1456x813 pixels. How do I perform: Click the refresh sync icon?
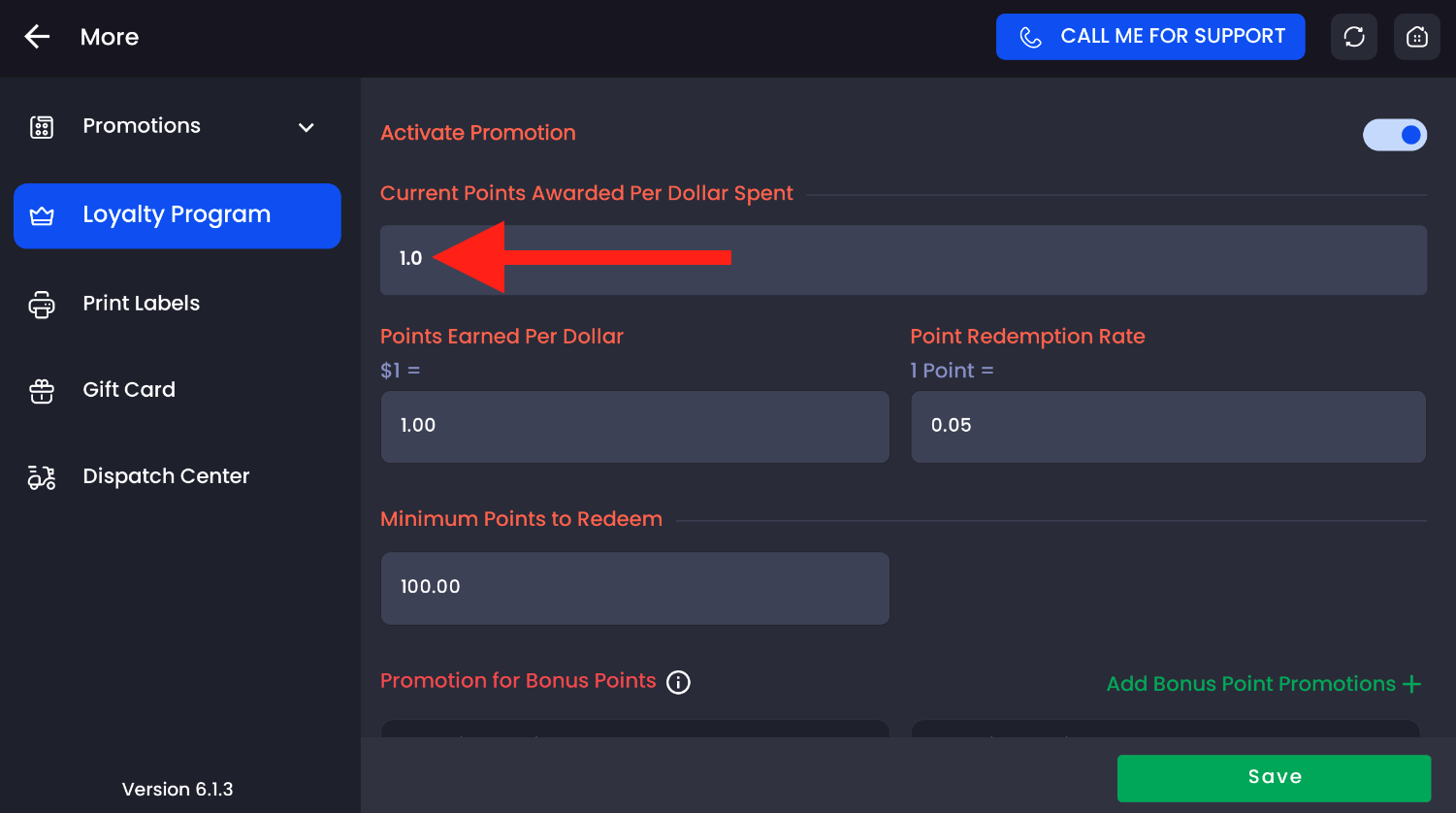pos(1354,37)
